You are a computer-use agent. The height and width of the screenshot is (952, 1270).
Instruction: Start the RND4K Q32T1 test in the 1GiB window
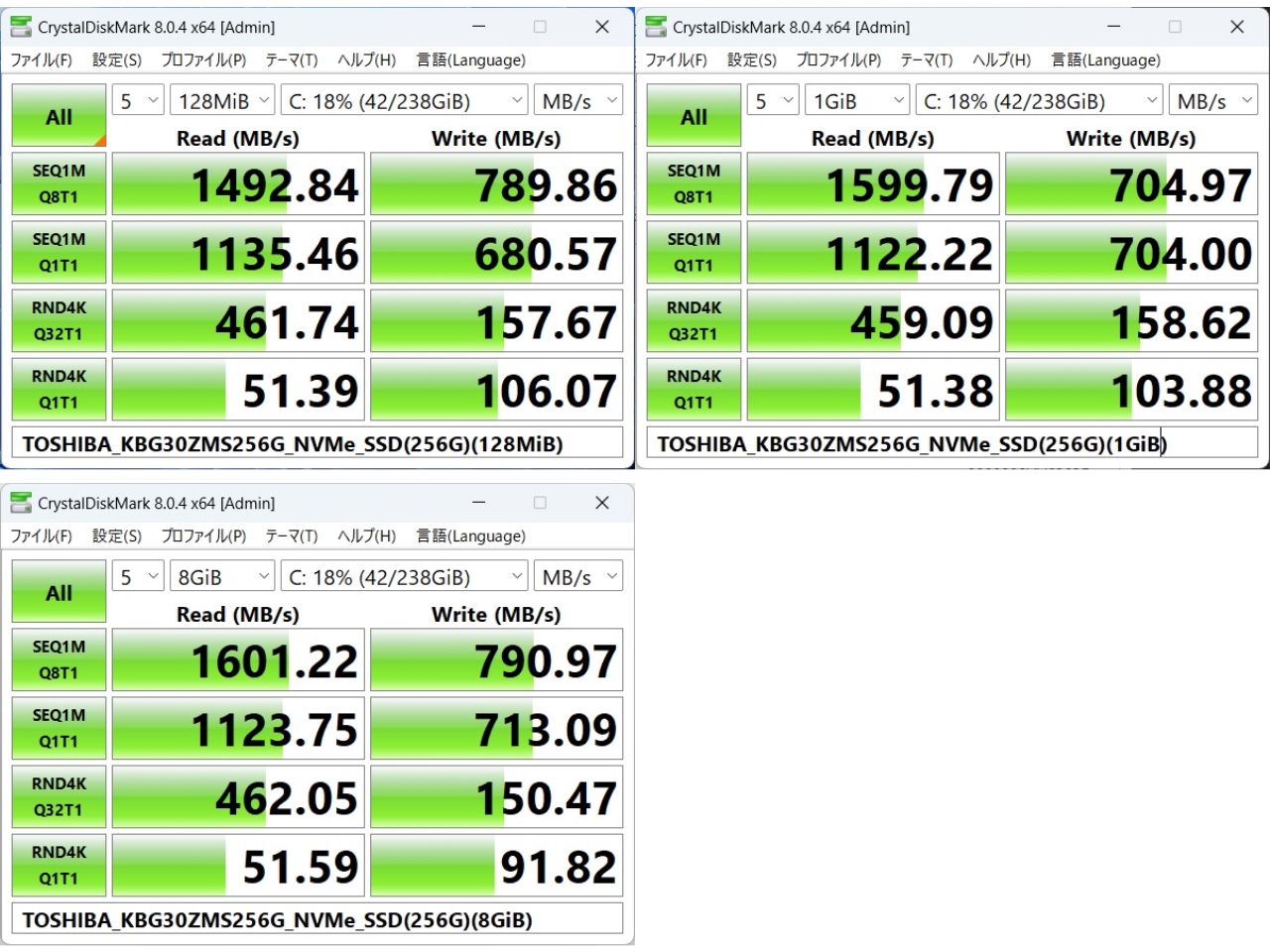694,320
